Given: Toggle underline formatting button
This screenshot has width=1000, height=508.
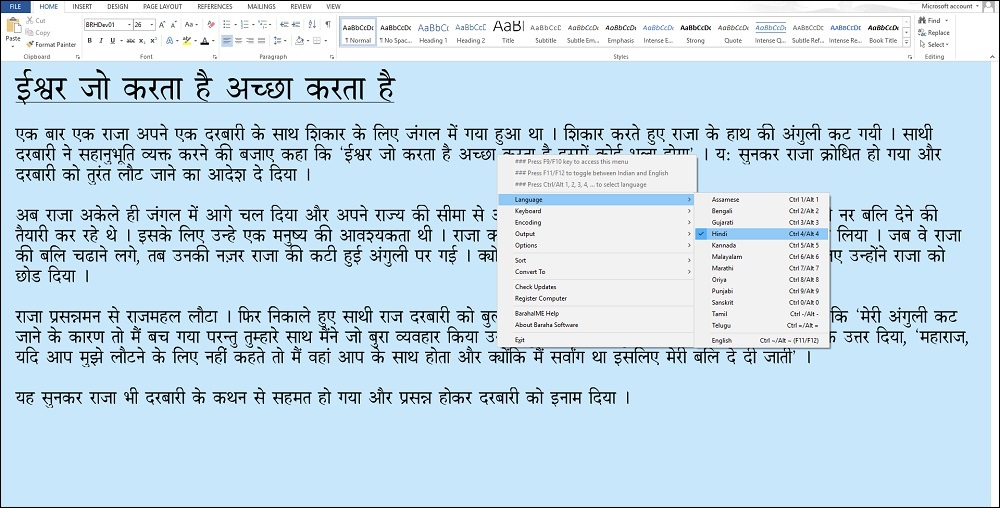Looking at the screenshot, I should tap(112, 41).
